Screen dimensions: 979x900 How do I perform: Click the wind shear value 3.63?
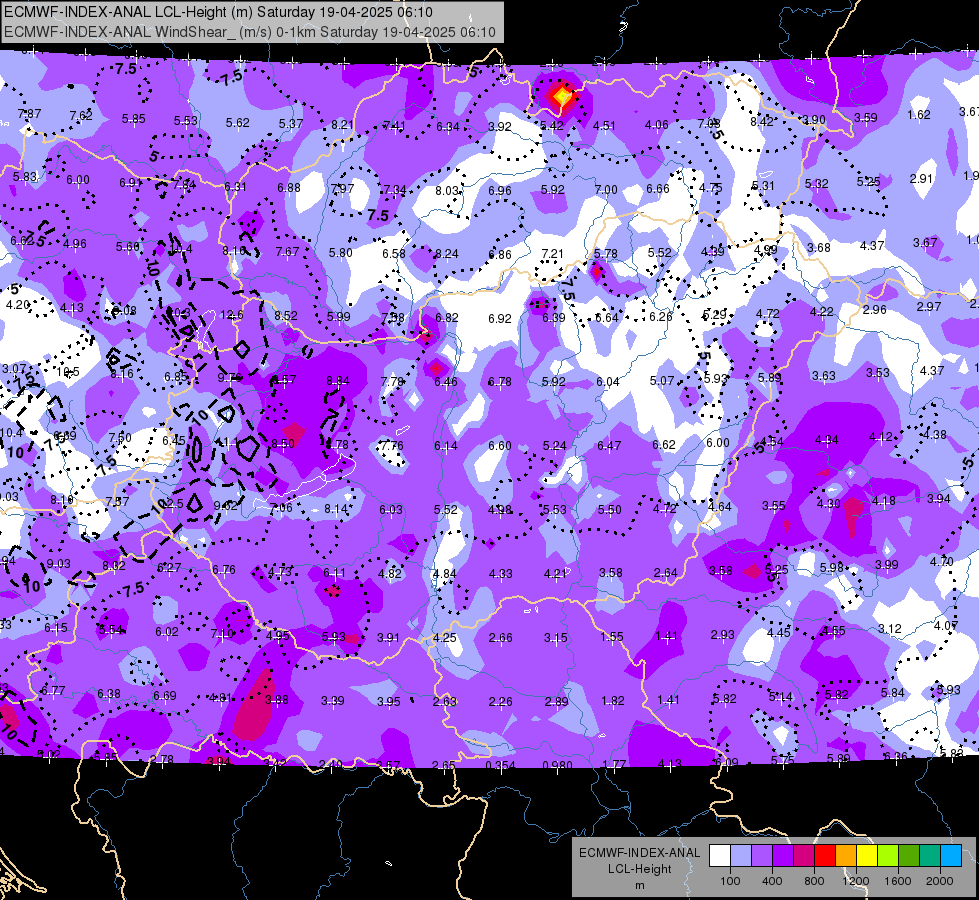click(x=824, y=375)
